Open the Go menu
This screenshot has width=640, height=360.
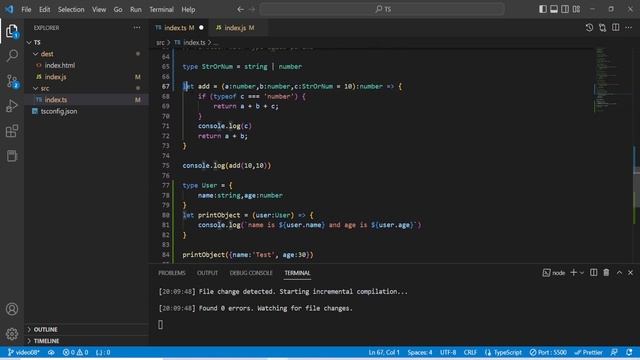118,9
